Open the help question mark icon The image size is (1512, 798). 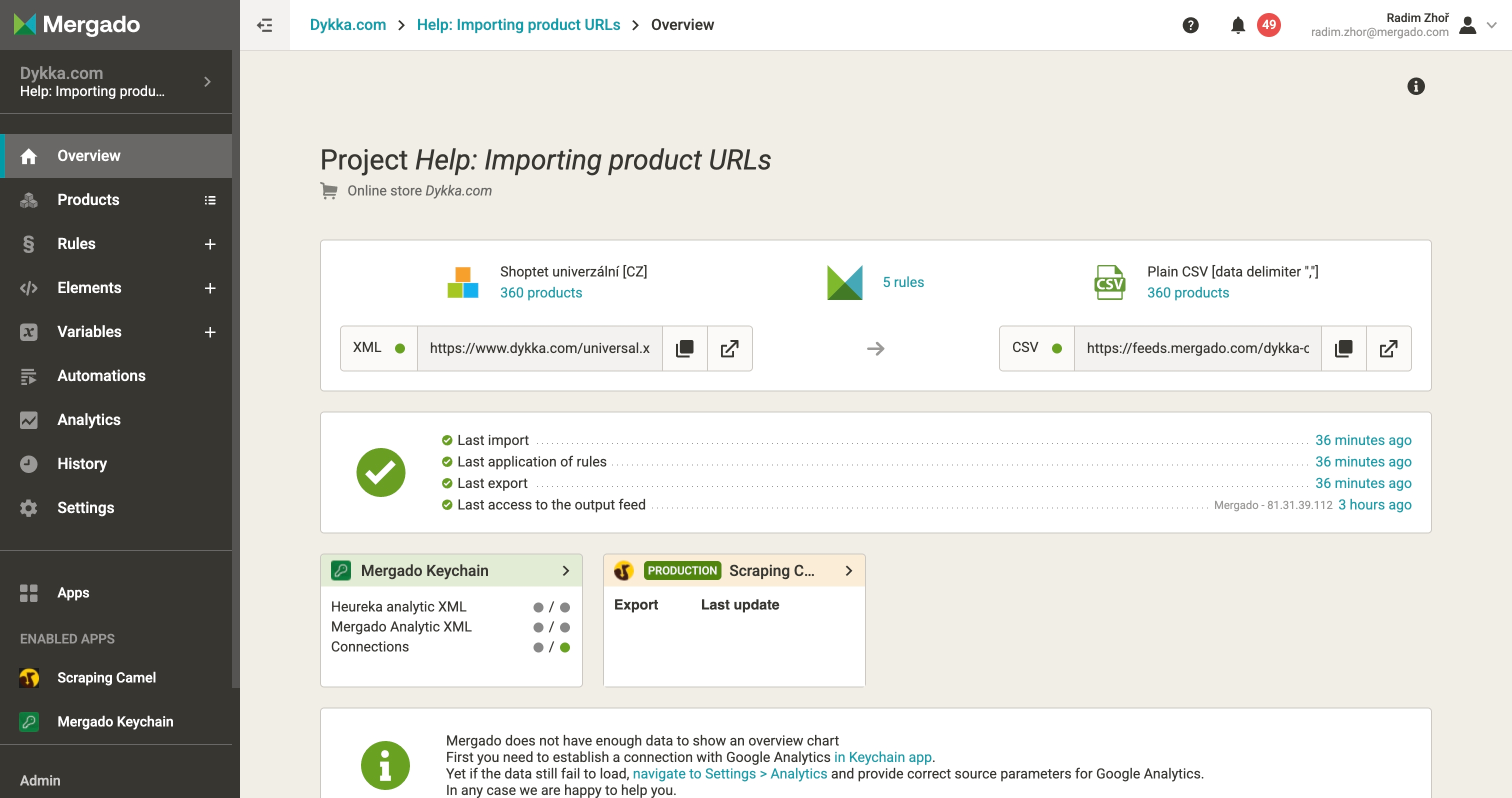pyautogui.click(x=1190, y=24)
